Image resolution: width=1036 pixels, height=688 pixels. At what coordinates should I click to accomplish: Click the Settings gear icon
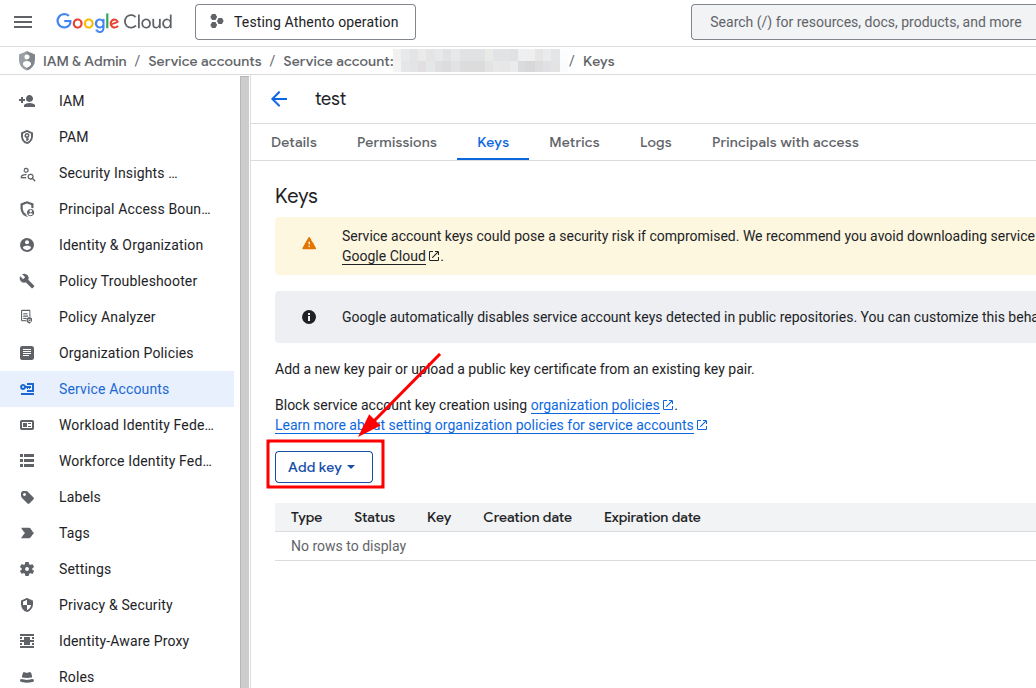click(27, 569)
